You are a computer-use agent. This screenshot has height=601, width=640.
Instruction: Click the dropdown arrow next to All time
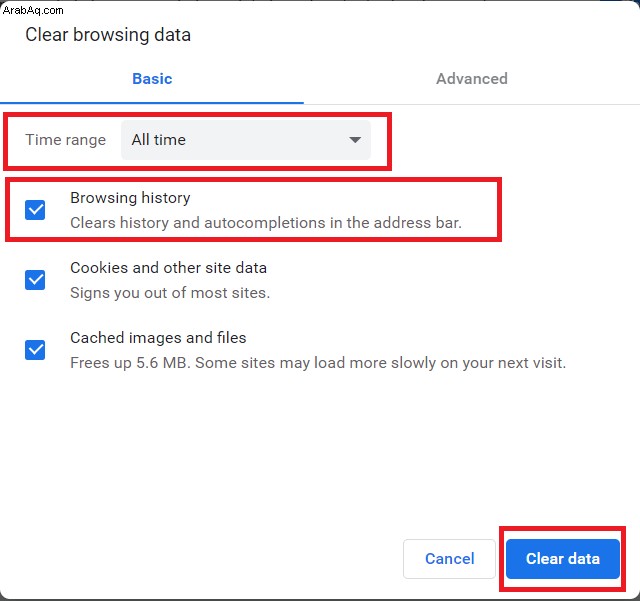pos(355,140)
